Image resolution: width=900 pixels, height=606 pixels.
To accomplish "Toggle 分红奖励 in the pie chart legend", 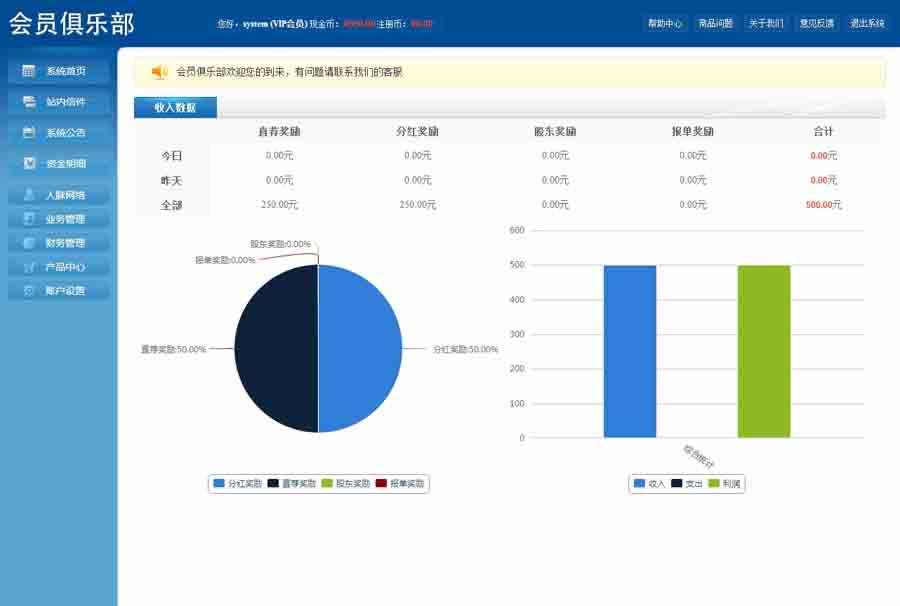I will tap(232, 483).
